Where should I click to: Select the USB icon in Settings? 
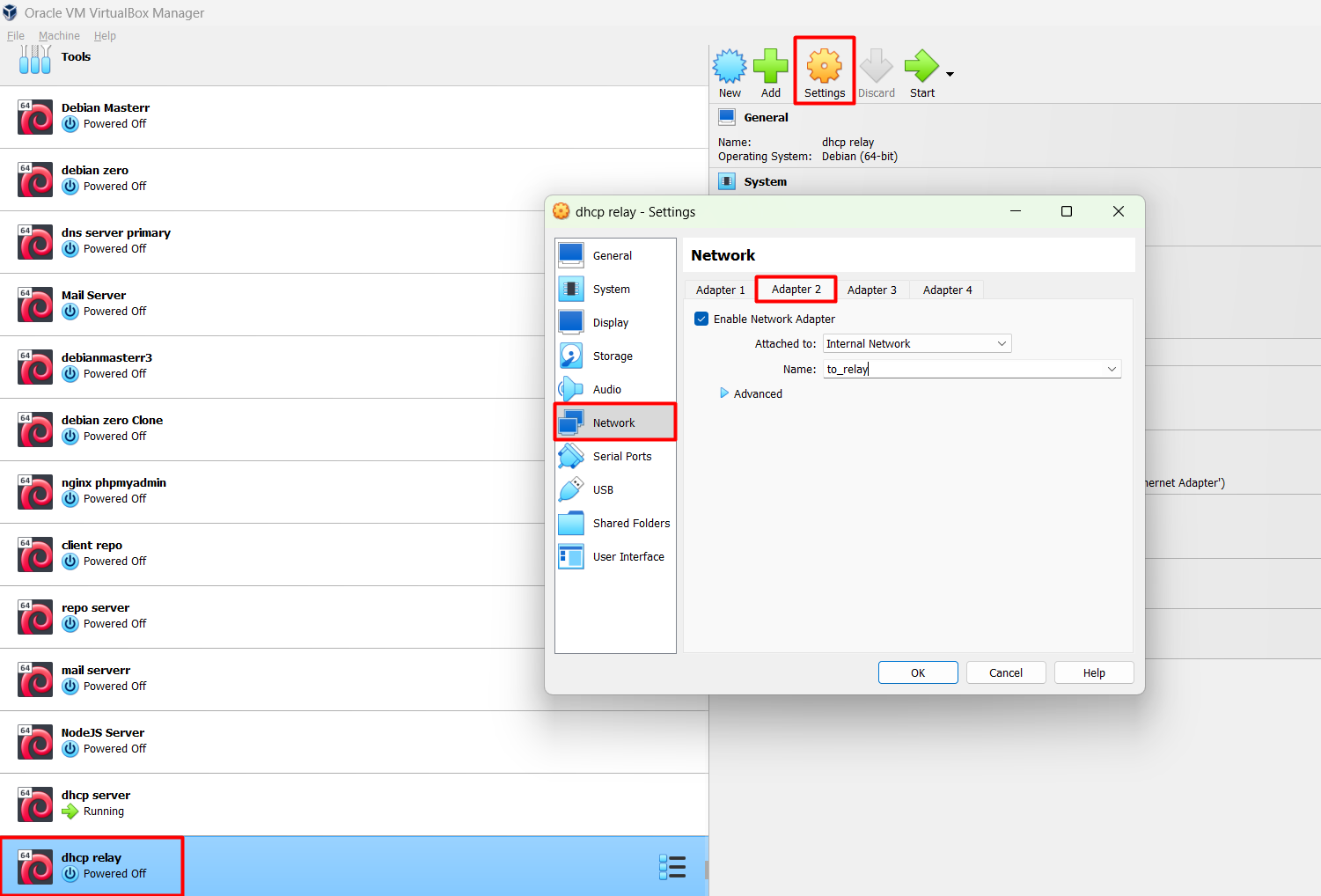click(571, 489)
